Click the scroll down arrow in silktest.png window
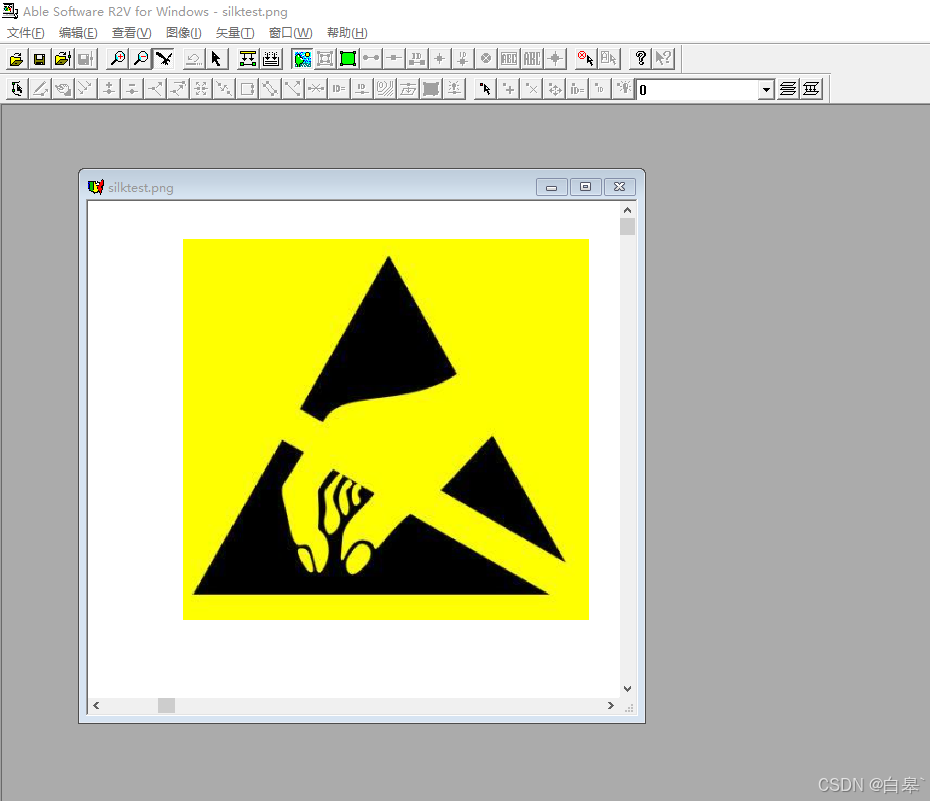Viewport: 930px width, 801px height. coord(628,689)
